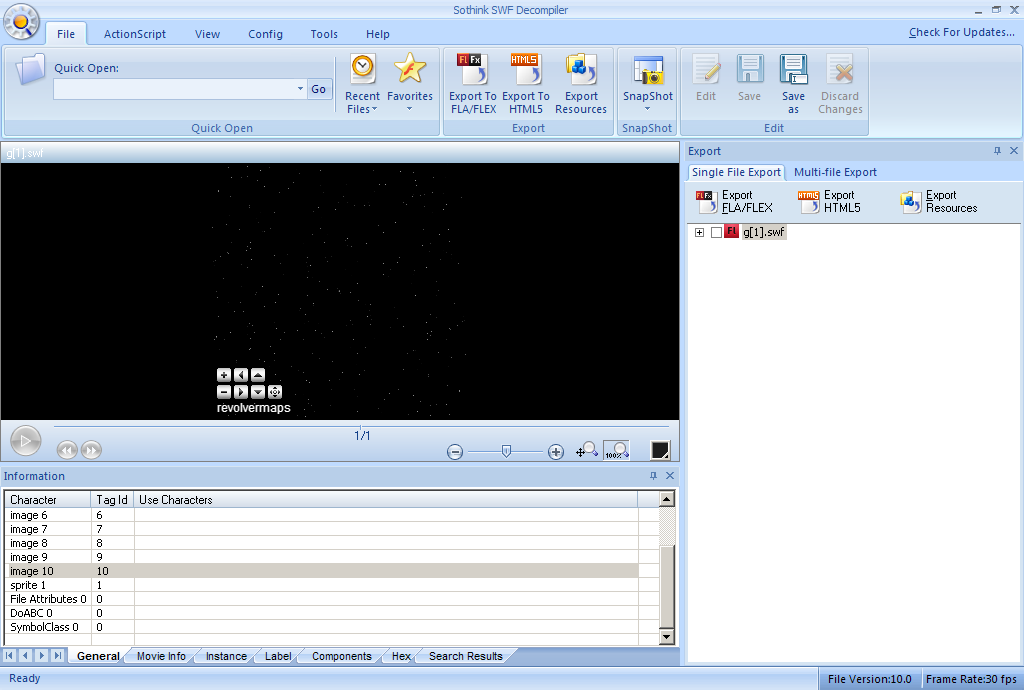Screen dimensions: 1024x690
Task: Open the SnapShot dropdown arrow
Action: pyautogui.click(x=647, y=109)
